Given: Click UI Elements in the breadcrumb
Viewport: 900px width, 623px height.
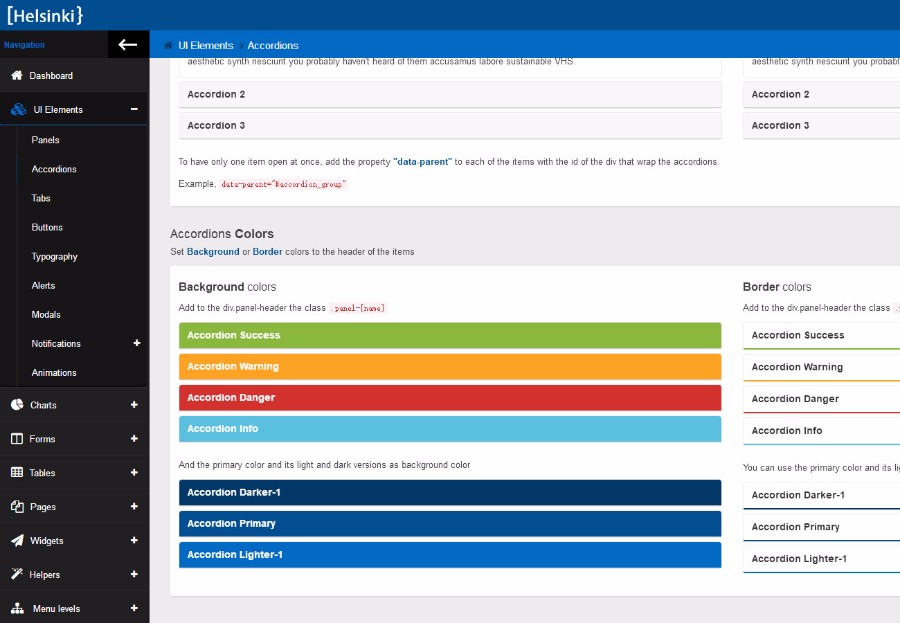Looking at the screenshot, I should (205, 45).
